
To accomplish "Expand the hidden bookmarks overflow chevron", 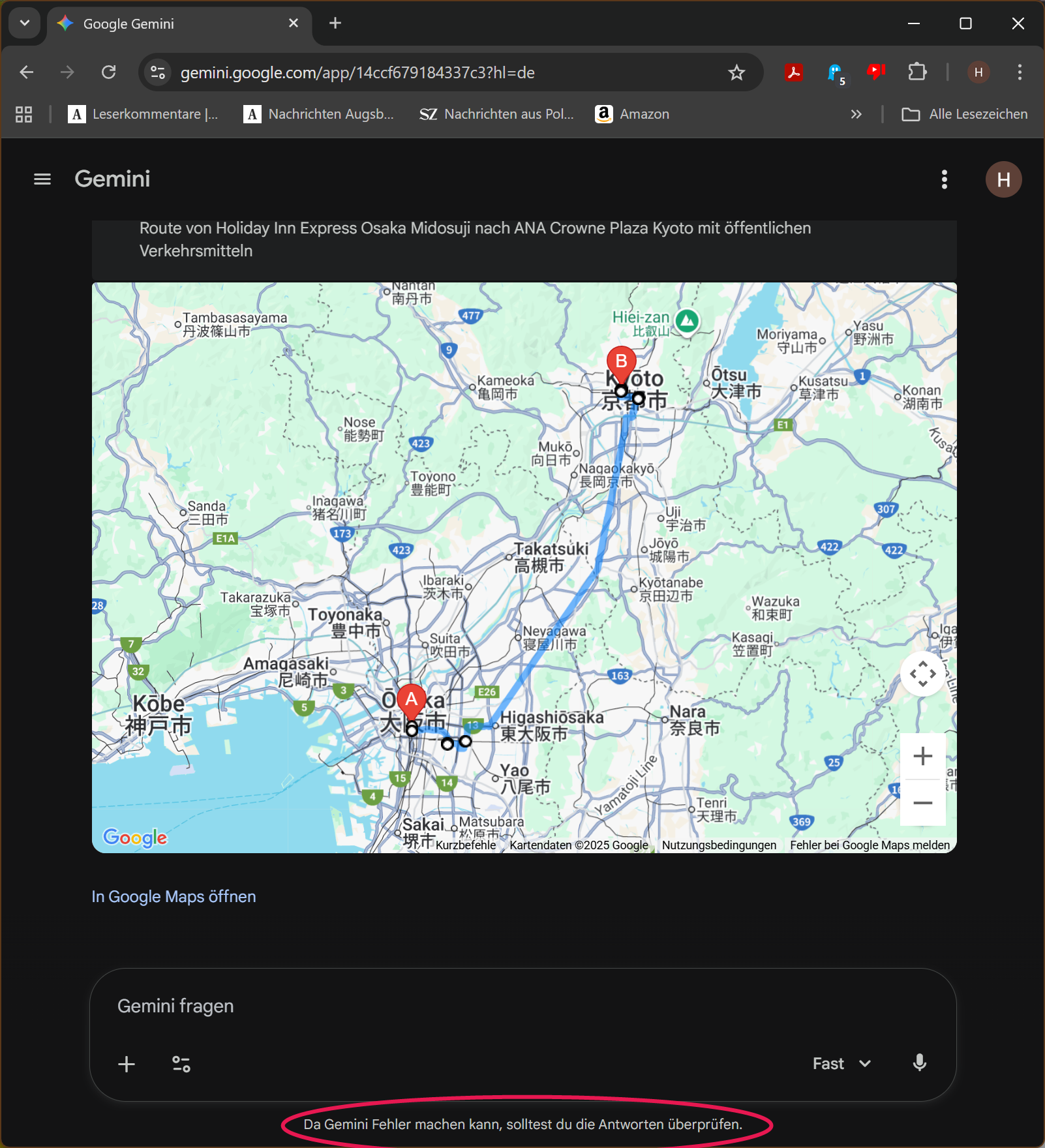I will pyautogui.click(x=856, y=115).
